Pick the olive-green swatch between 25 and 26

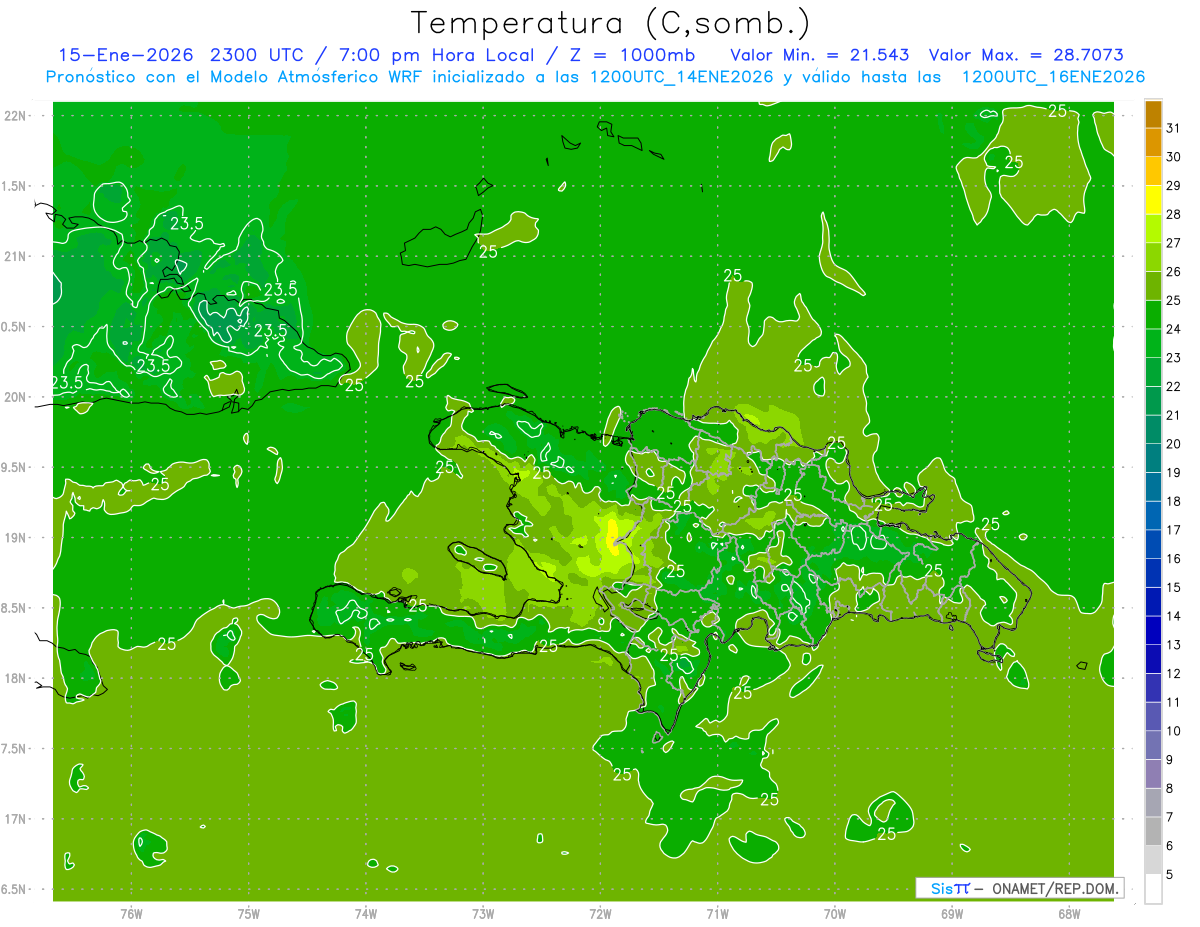1153,286
